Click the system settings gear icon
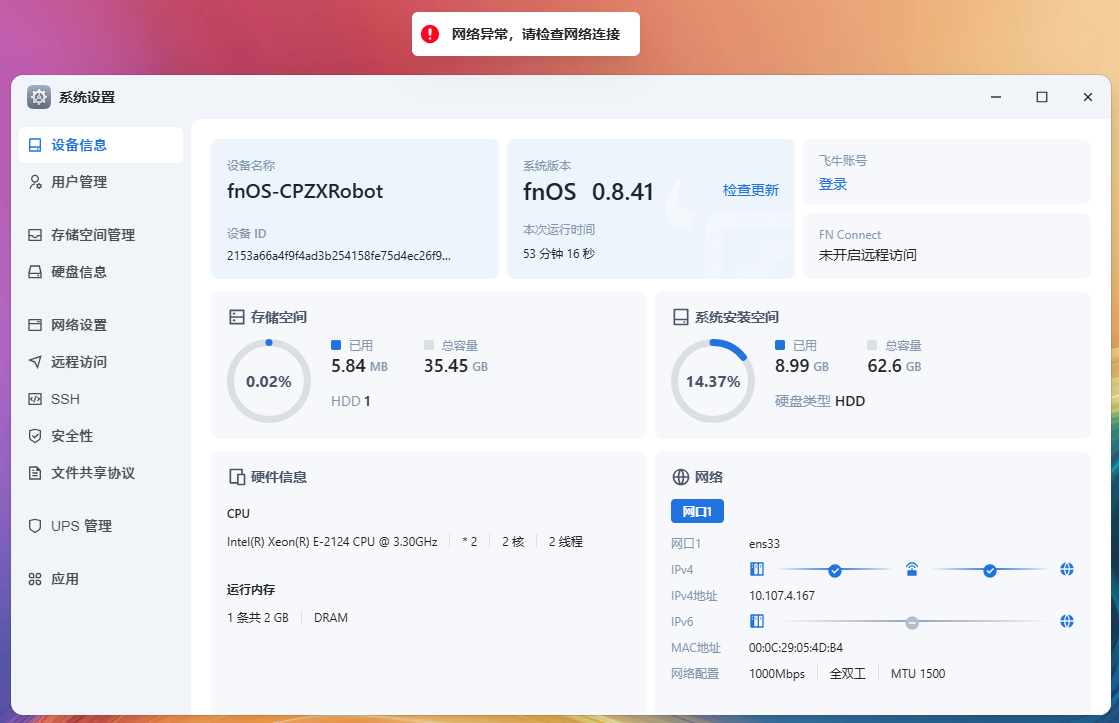The image size is (1119, 723). click(x=39, y=97)
